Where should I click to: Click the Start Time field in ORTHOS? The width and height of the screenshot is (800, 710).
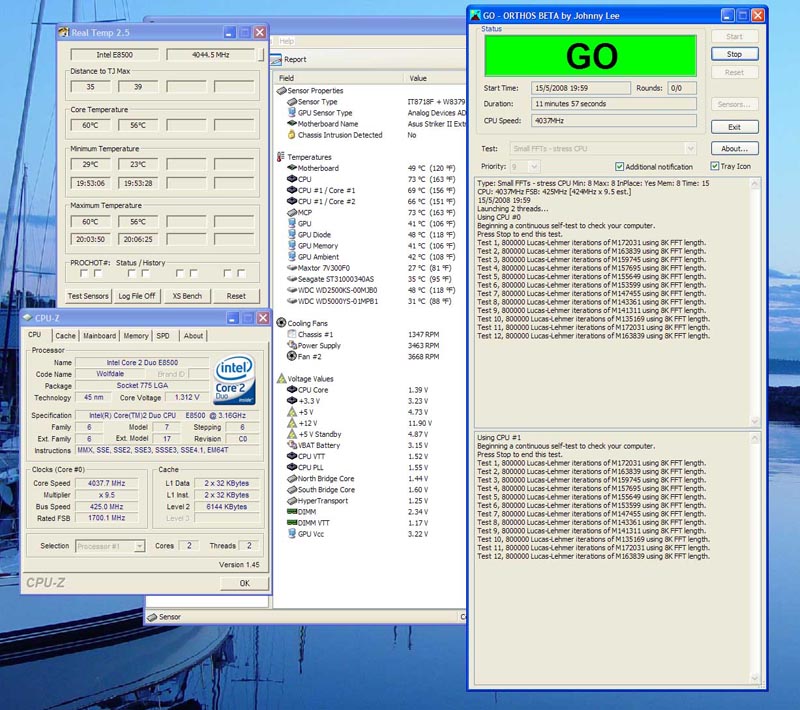(x=581, y=88)
